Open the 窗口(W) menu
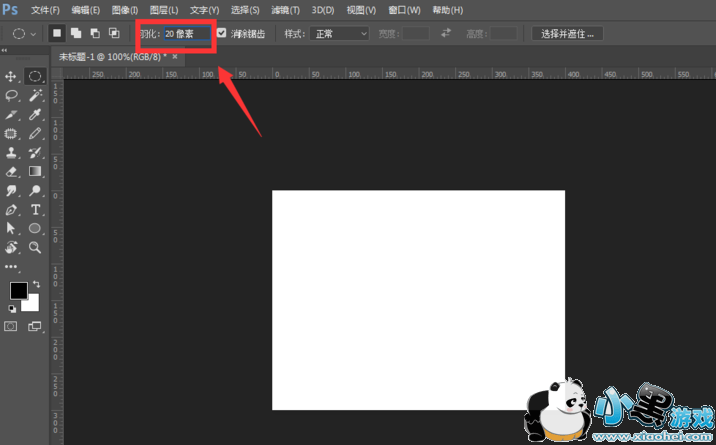 click(404, 10)
